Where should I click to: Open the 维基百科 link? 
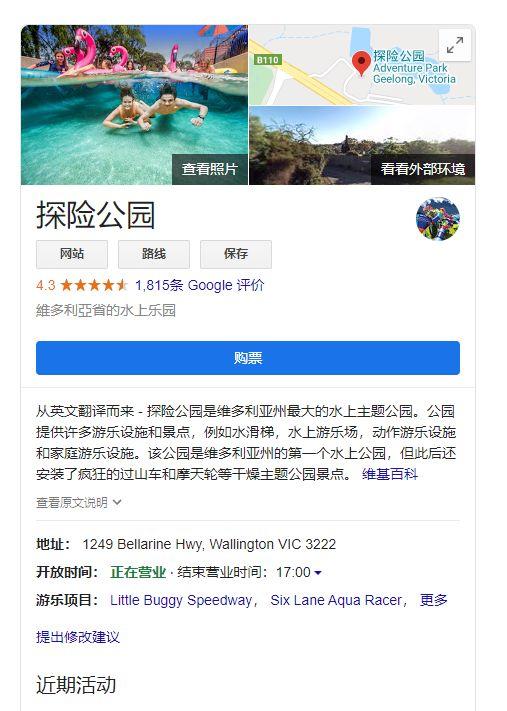(390, 474)
